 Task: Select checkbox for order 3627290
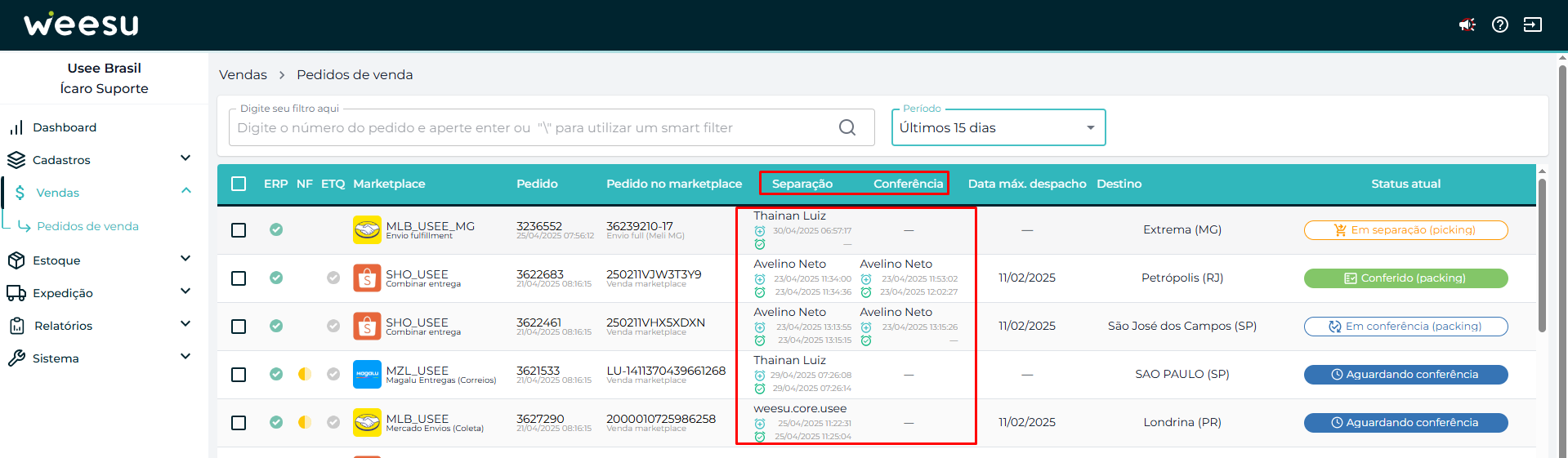point(239,423)
